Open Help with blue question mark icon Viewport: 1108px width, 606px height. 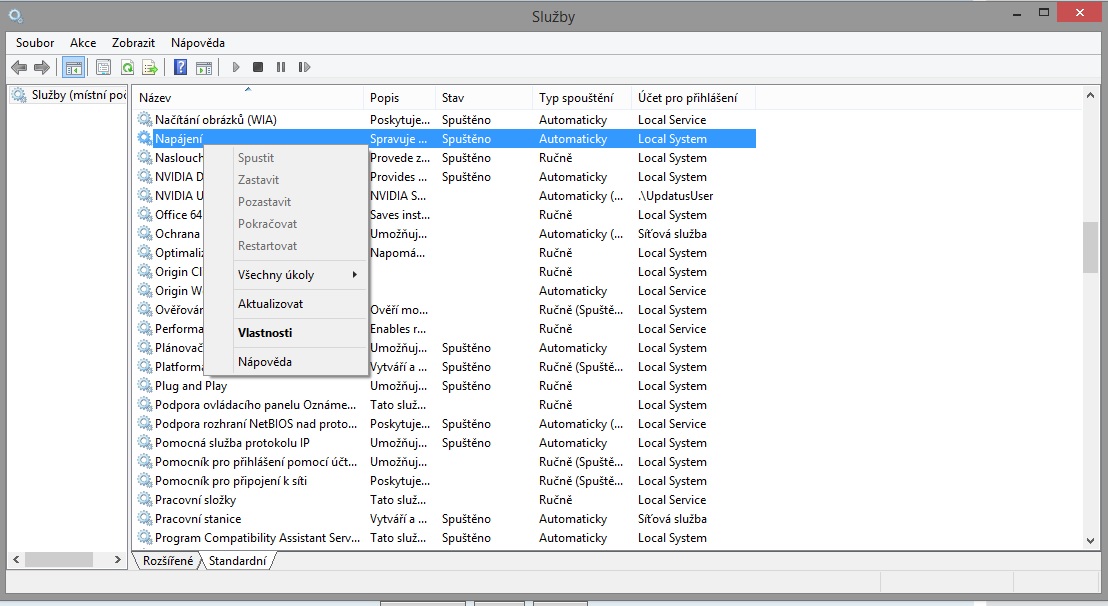point(180,67)
